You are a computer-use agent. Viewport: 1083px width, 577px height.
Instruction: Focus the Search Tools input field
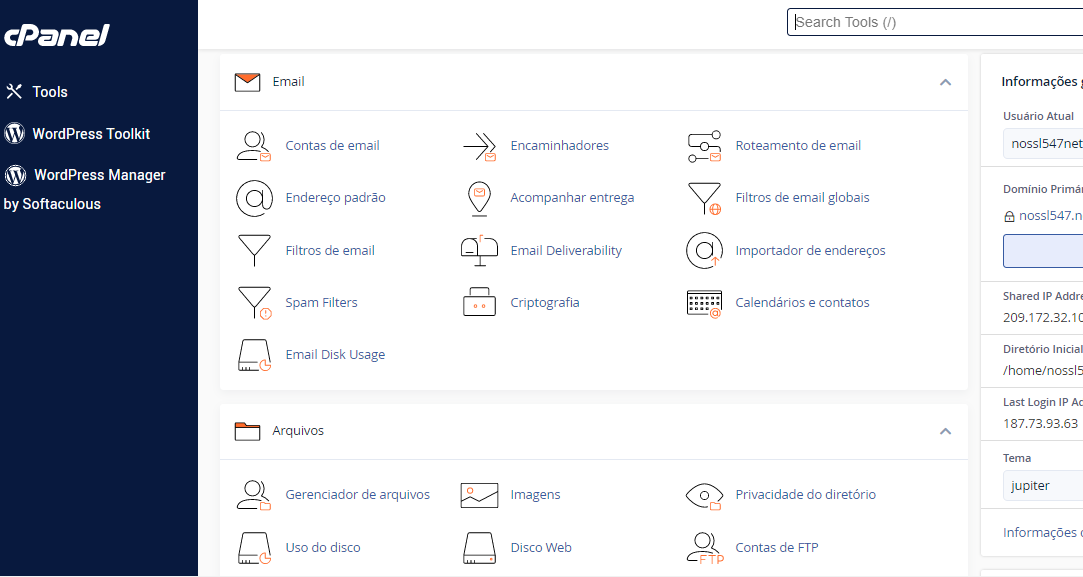(935, 22)
